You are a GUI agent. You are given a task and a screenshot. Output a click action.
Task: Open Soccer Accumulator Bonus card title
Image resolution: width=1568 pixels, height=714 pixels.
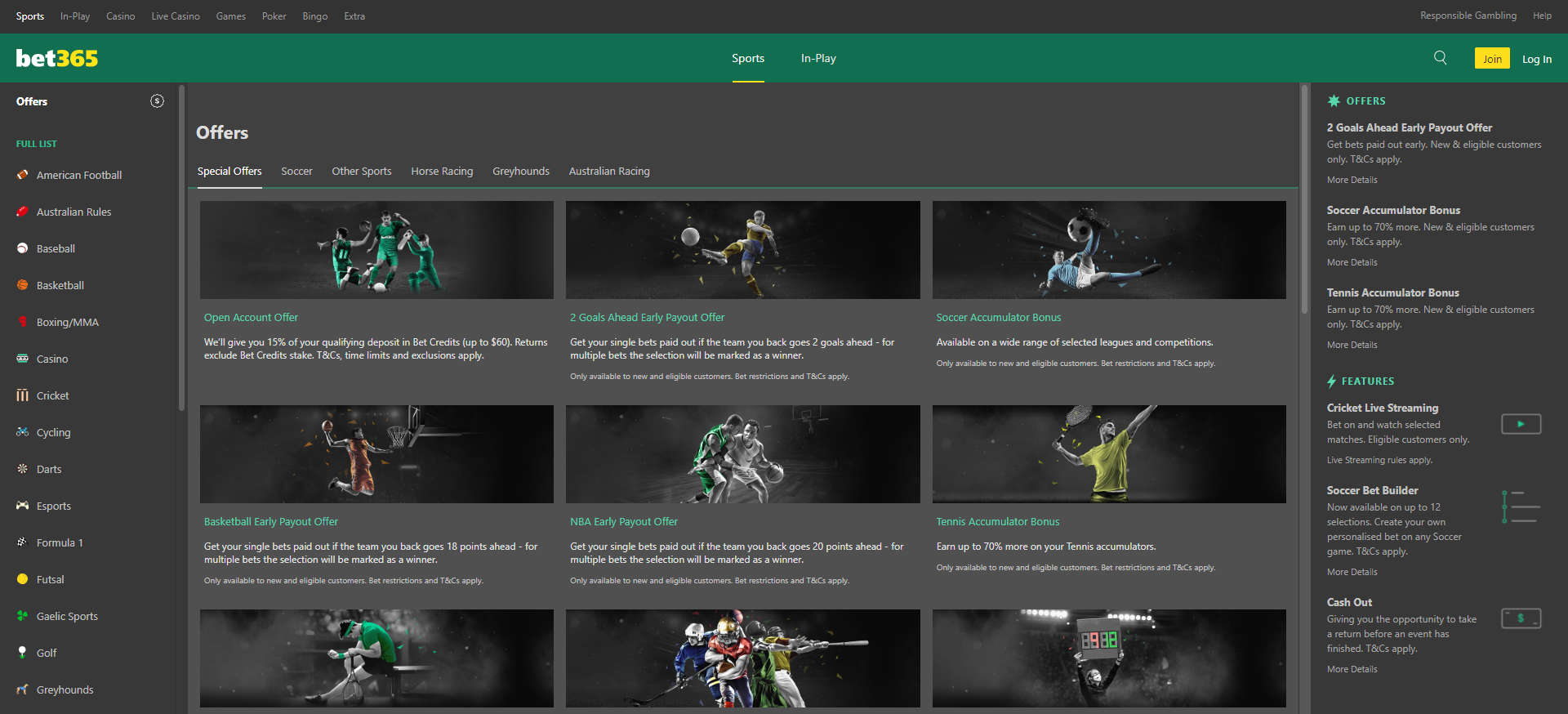[999, 318]
